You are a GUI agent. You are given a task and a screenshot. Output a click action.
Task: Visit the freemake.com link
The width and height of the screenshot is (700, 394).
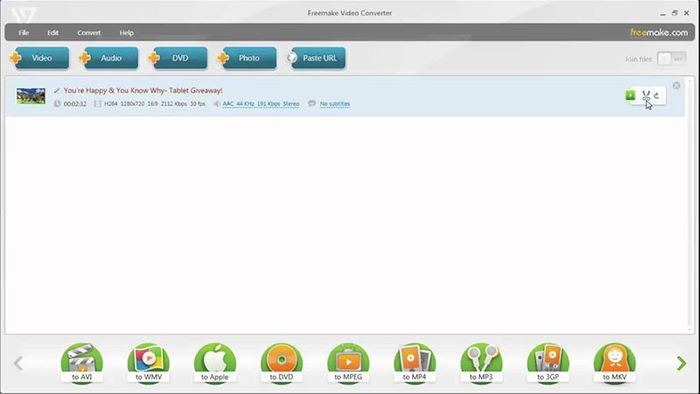pyautogui.click(x=659, y=33)
